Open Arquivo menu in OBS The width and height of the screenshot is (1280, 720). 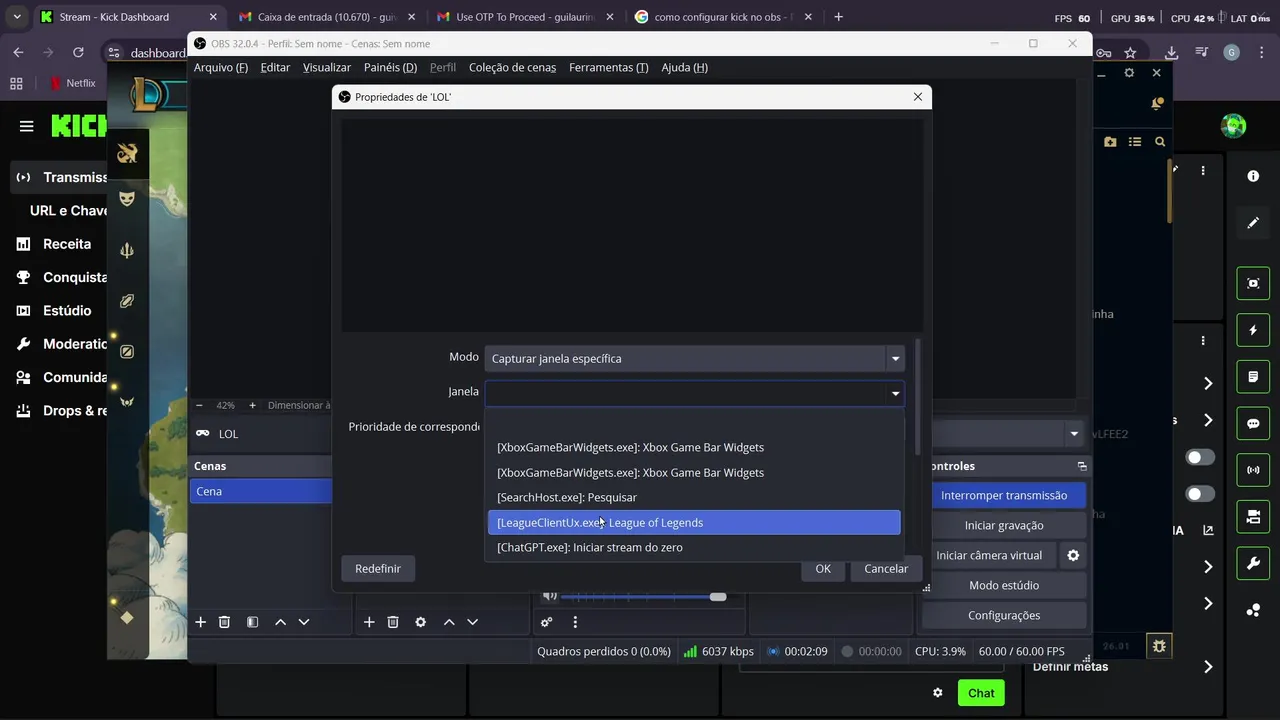click(x=221, y=67)
